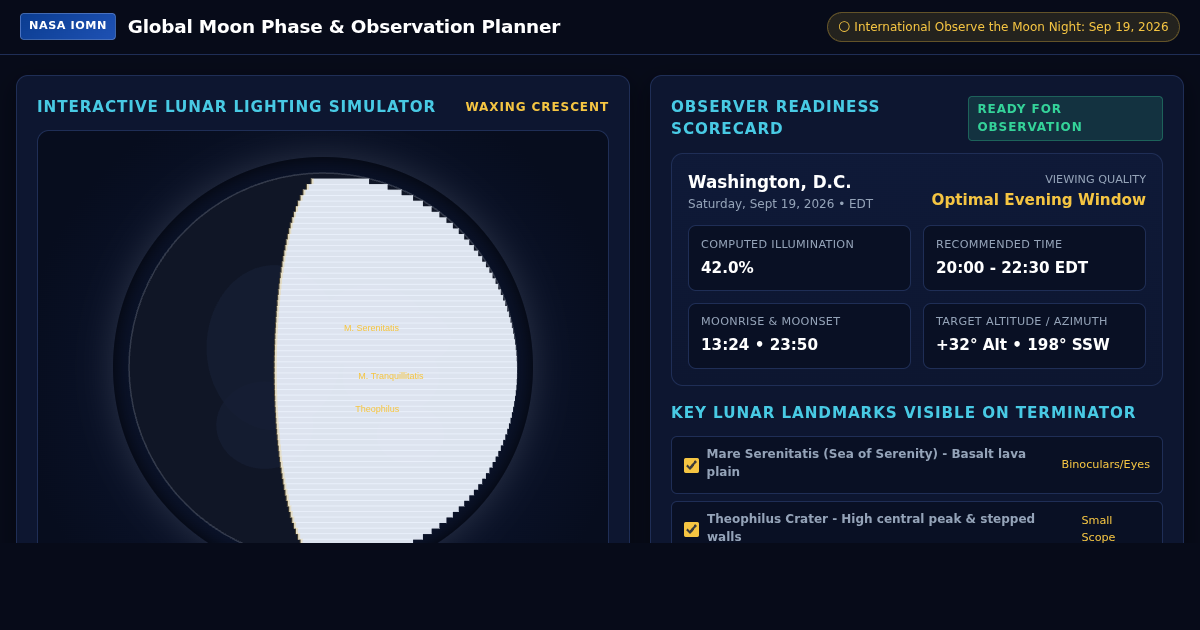Click the Global Moon Phase & Observation Planner title
Screen dimensions: 1200x630
344,27
